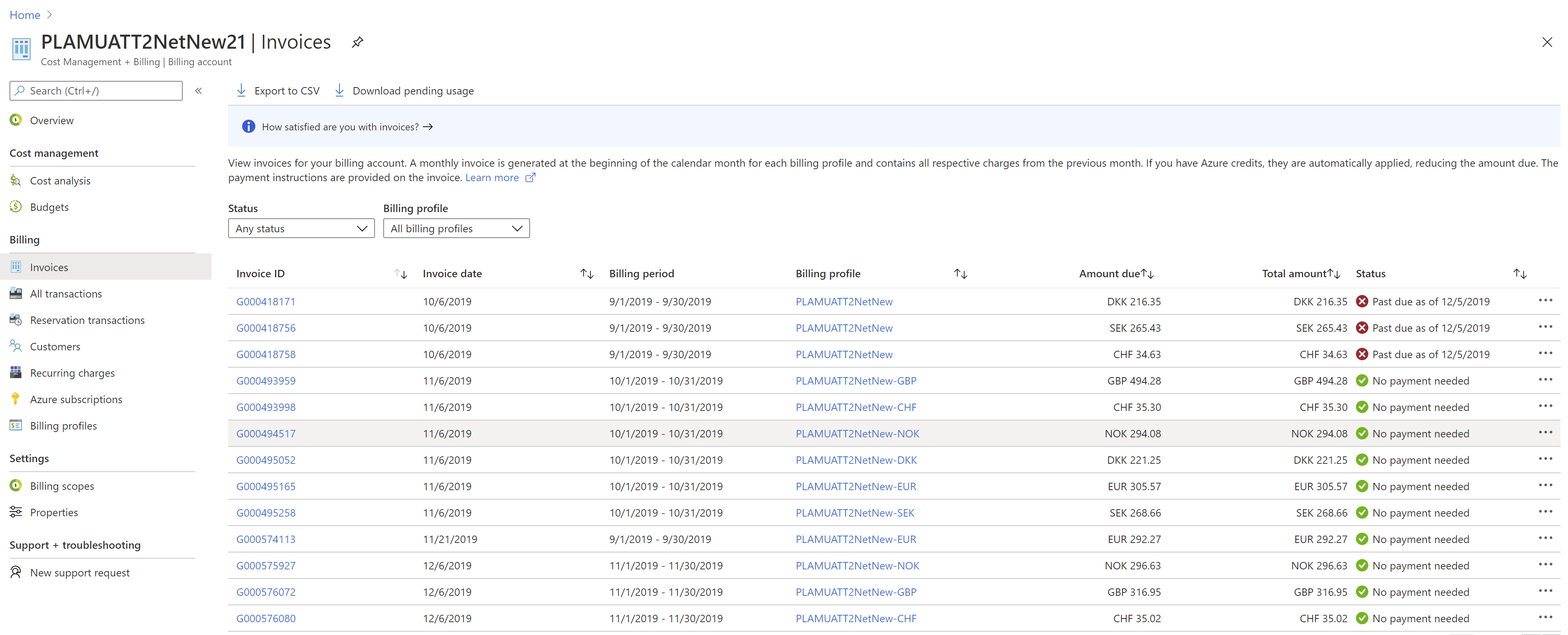Select invoice date '11/21/2019'

coord(450,539)
